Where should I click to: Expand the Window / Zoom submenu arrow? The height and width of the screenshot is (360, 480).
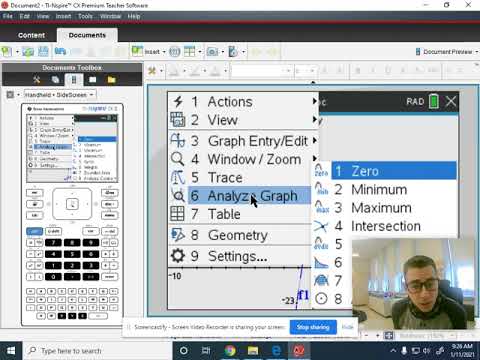pyautogui.click(x=315, y=158)
